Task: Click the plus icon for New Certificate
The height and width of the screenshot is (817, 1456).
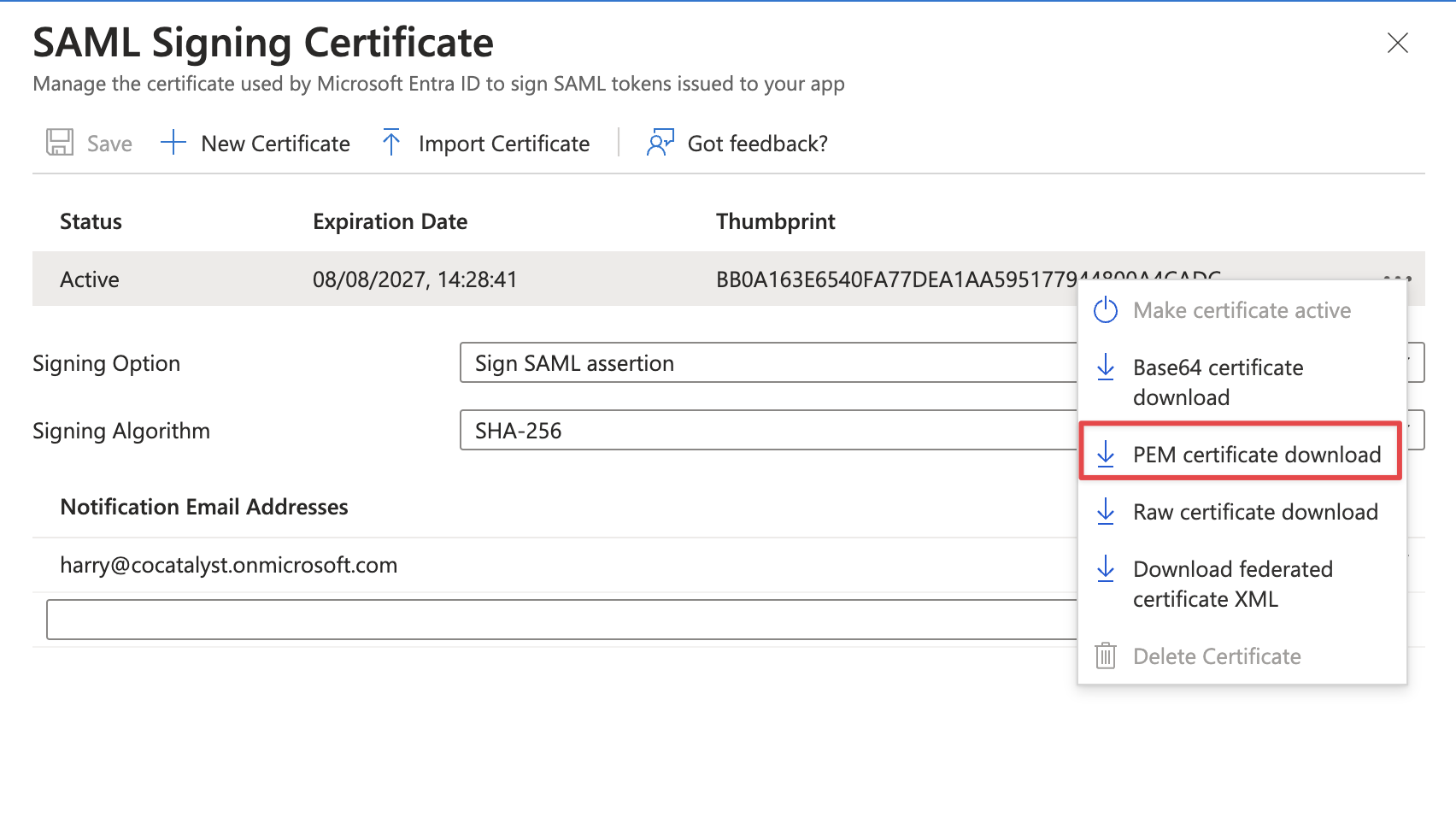Action: pyautogui.click(x=173, y=143)
